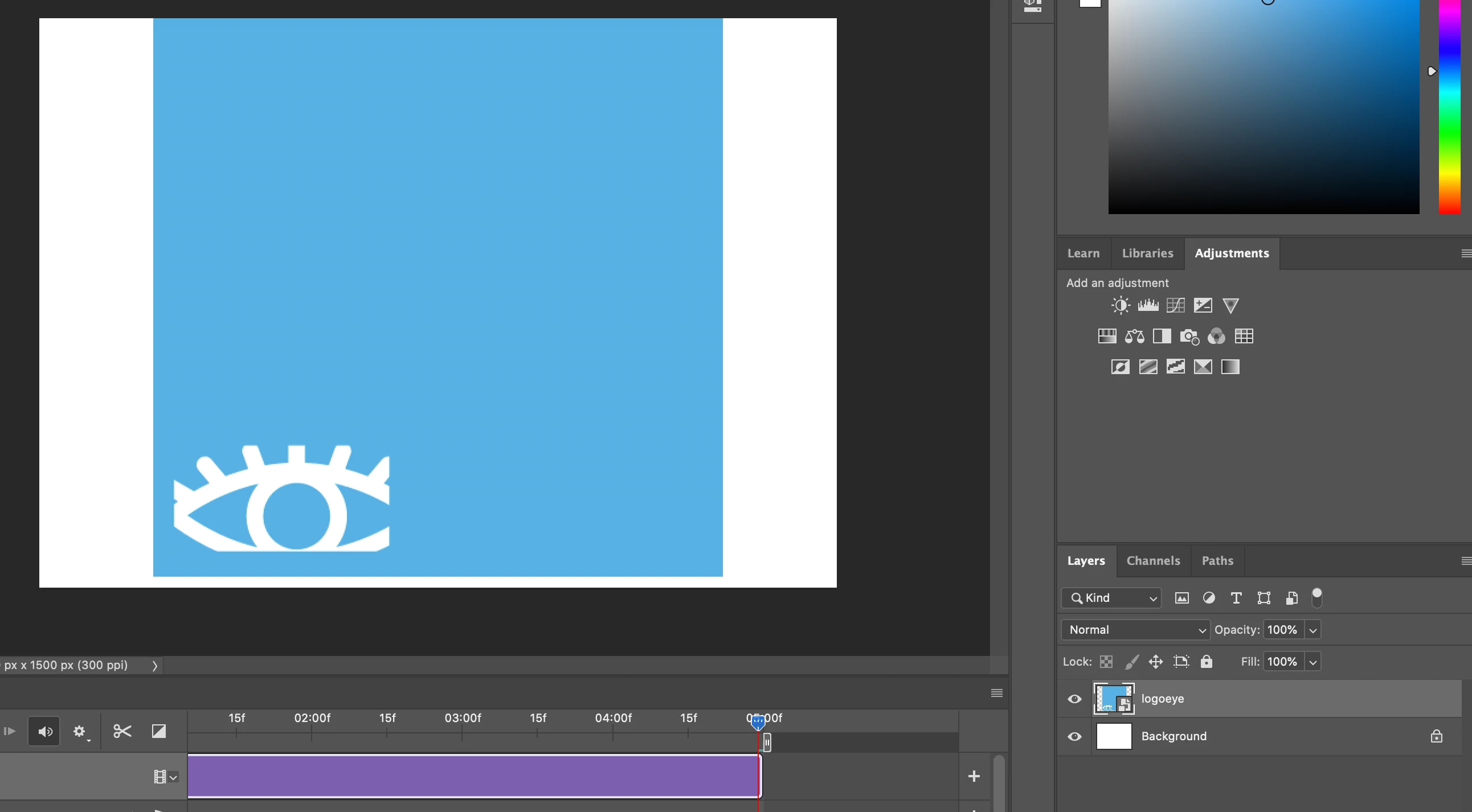
Task: Switch to the Libraries tab
Action: pos(1147,253)
